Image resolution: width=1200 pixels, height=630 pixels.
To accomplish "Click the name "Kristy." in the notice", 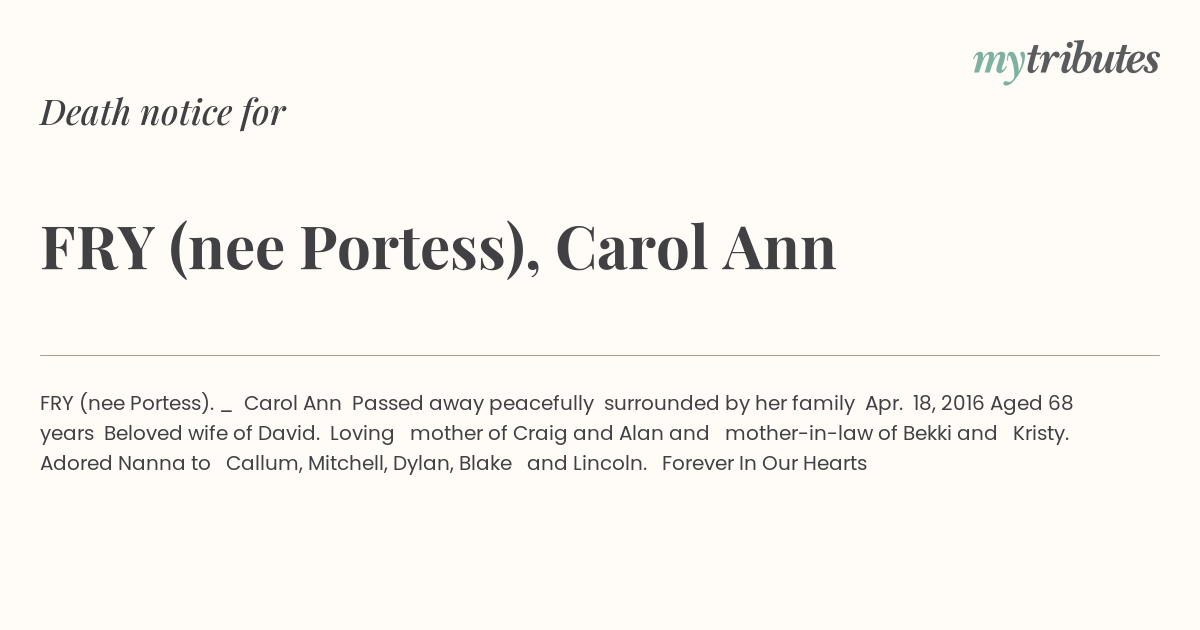I will point(1041,434).
